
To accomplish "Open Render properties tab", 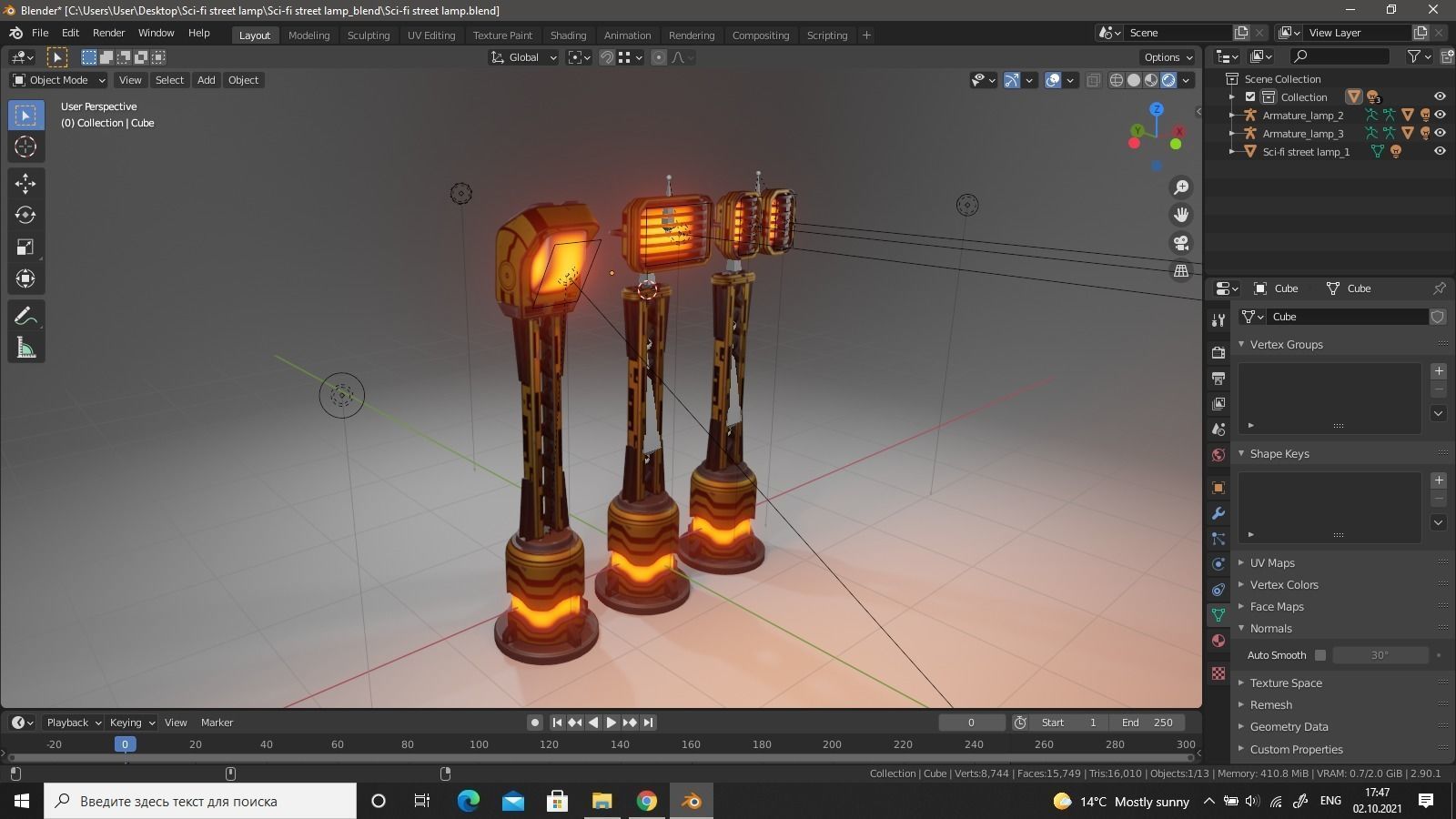I will [x=1218, y=352].
